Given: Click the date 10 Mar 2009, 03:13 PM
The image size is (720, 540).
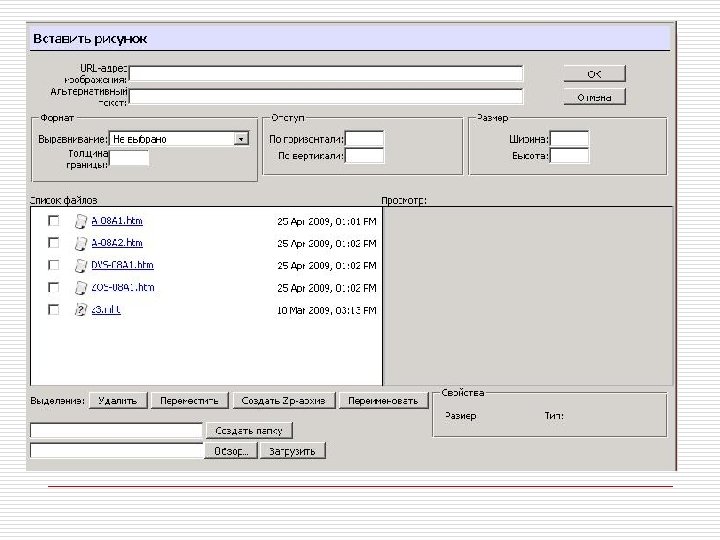Looking at the screenshot, I should pos(327,310).
